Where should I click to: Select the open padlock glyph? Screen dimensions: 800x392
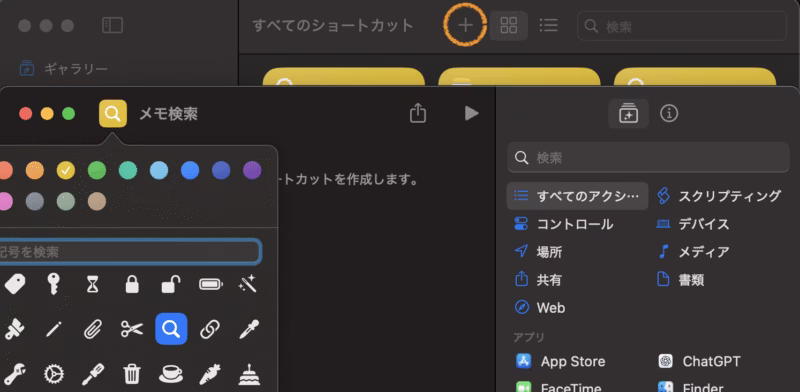171,284
